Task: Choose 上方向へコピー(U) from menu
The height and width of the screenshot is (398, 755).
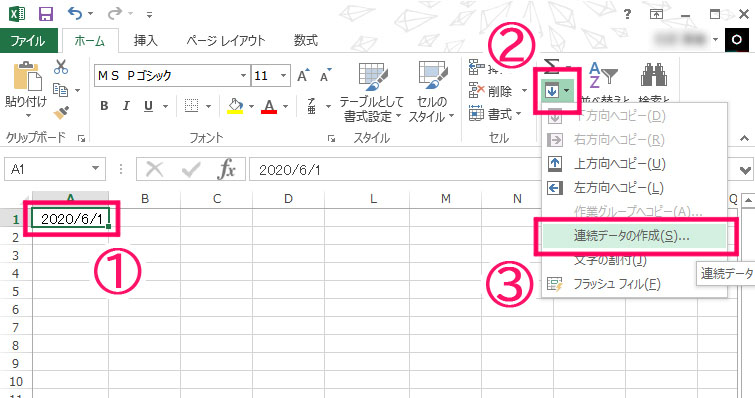Action: 635,164
